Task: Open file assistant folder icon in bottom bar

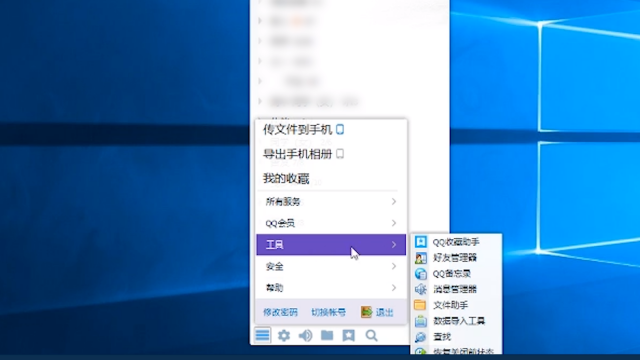Action: coord(327,336)
